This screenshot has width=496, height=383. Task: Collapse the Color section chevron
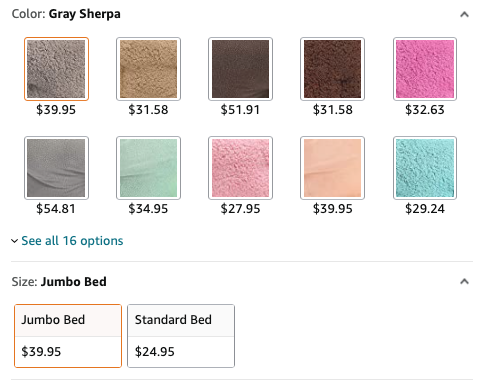pyautogui.click(x=464, y=14)
